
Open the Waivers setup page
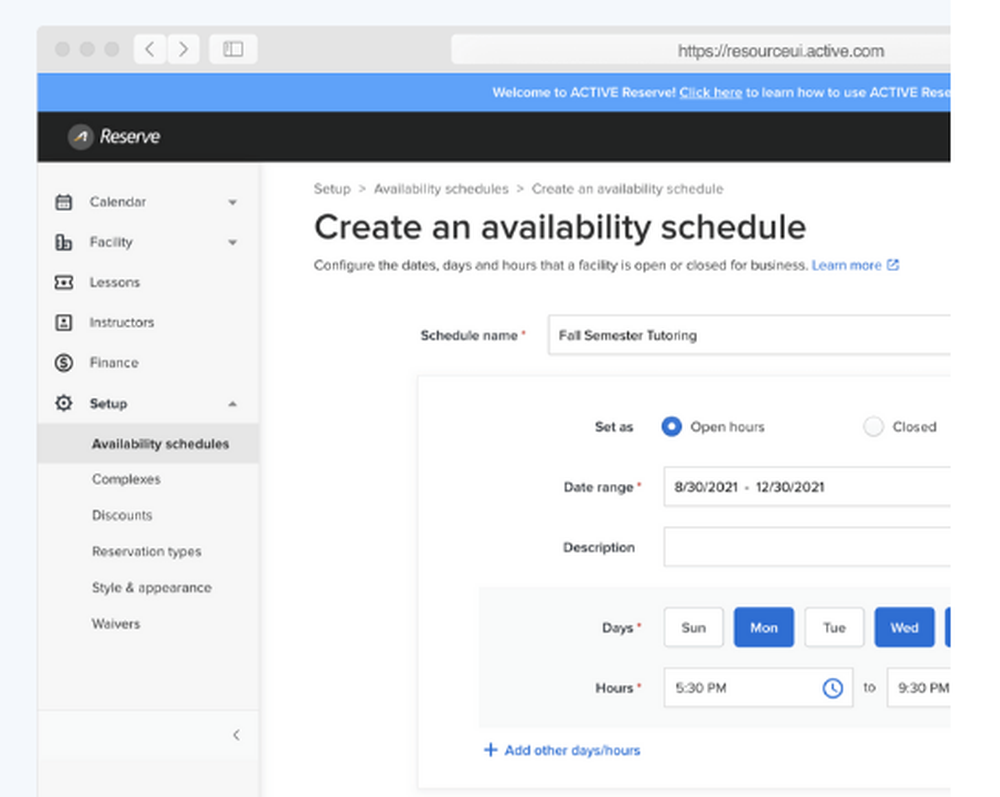click(115, 624)
